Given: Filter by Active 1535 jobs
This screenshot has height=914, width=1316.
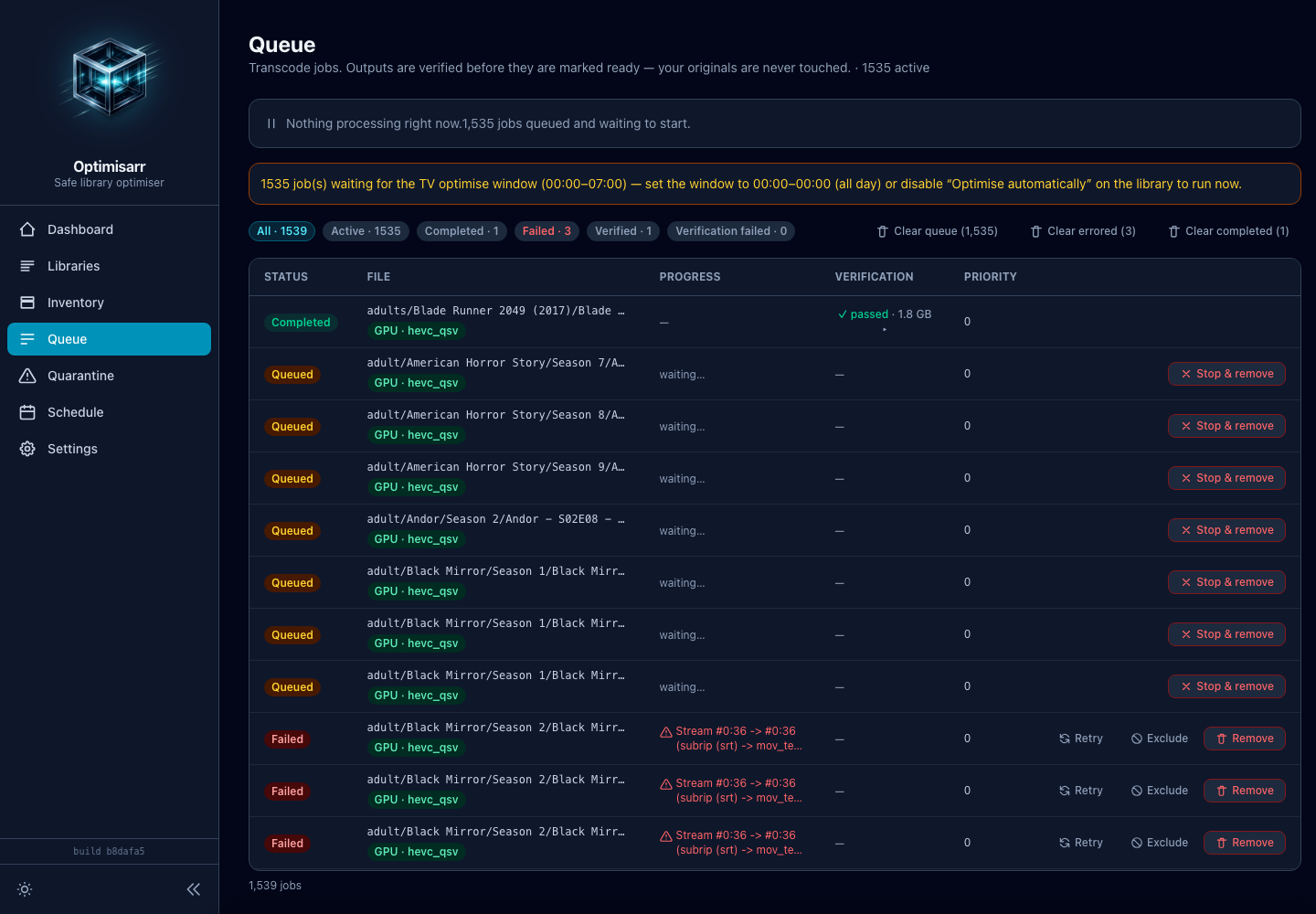Looking at the screenshot, I should click(x=366, y=231).
